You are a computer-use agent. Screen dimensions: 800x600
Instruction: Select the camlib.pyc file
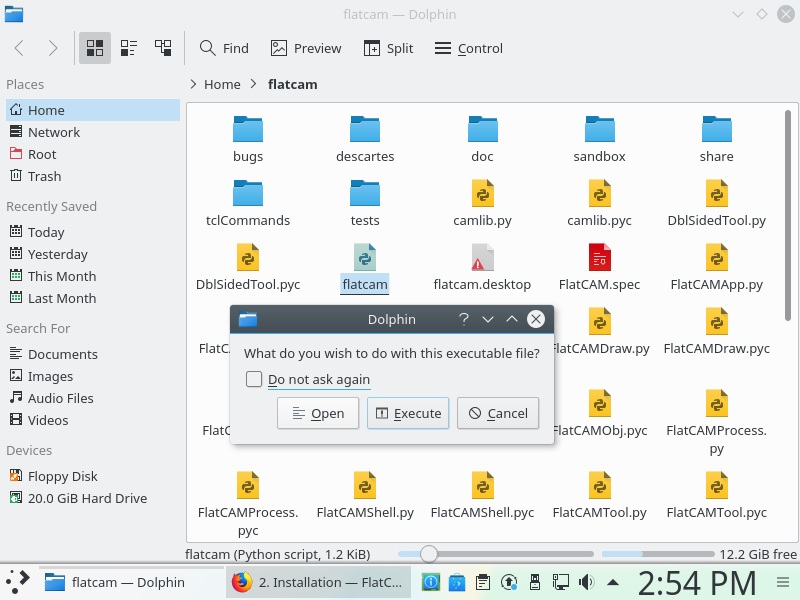(599, 203)
